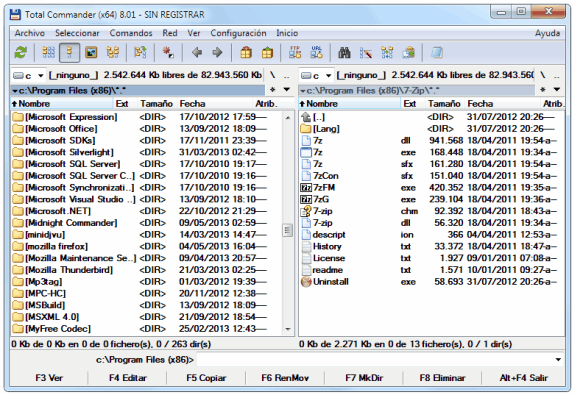Click left panel scrollbar up arrow
This screenshot has width=575, height=395.
pos(288,117)
